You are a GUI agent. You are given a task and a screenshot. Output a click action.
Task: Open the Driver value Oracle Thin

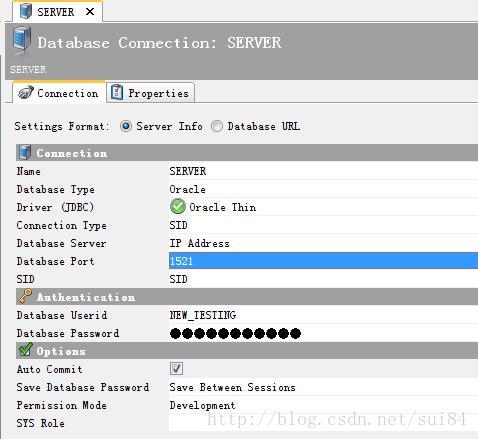point(323,207)
